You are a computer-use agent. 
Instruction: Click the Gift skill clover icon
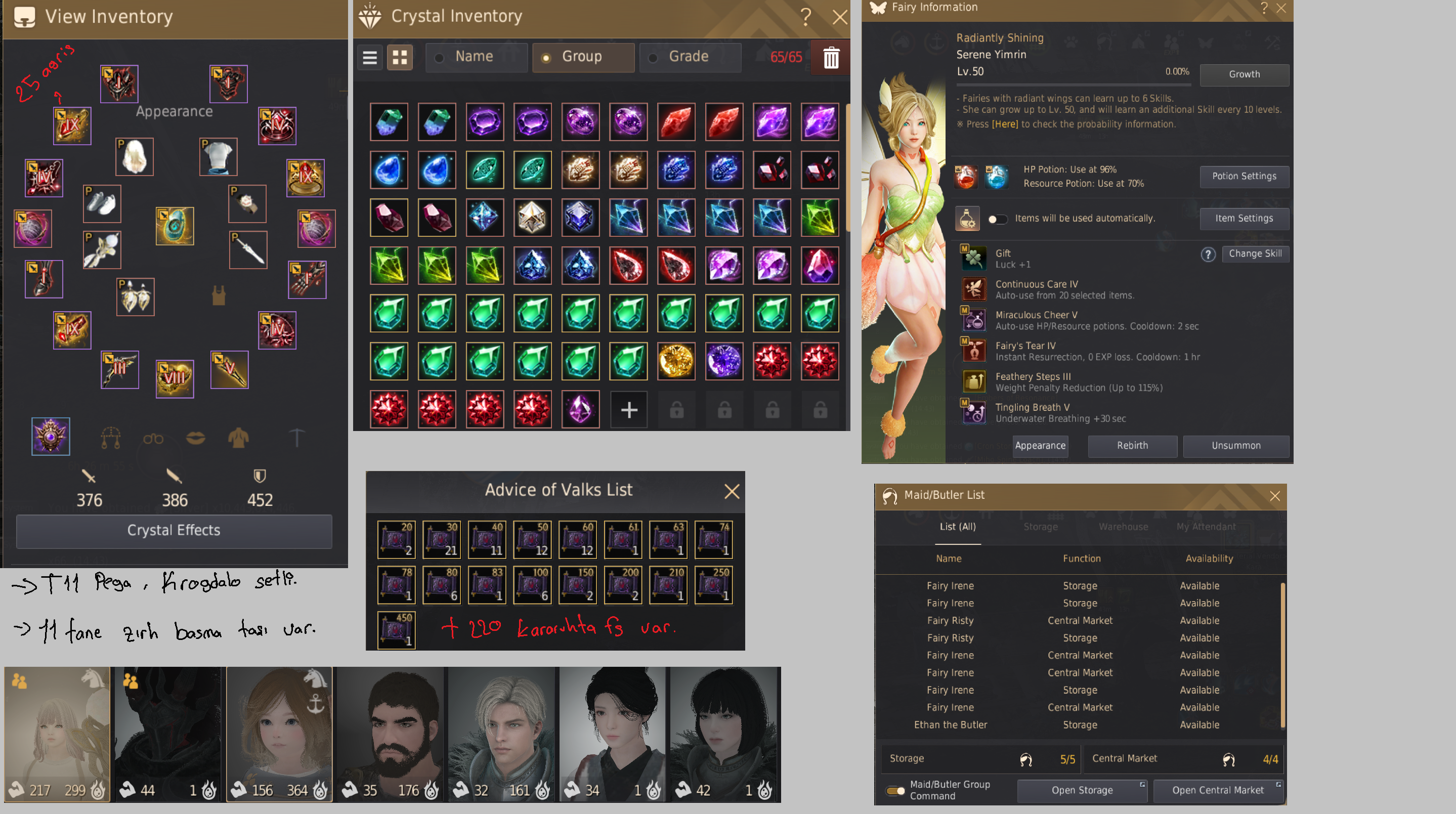(x=973, y=259)
